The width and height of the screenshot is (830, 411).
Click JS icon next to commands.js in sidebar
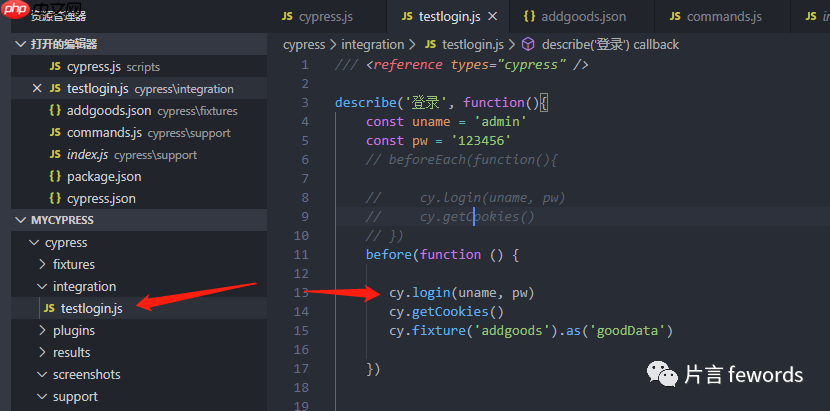coord(55,133)
